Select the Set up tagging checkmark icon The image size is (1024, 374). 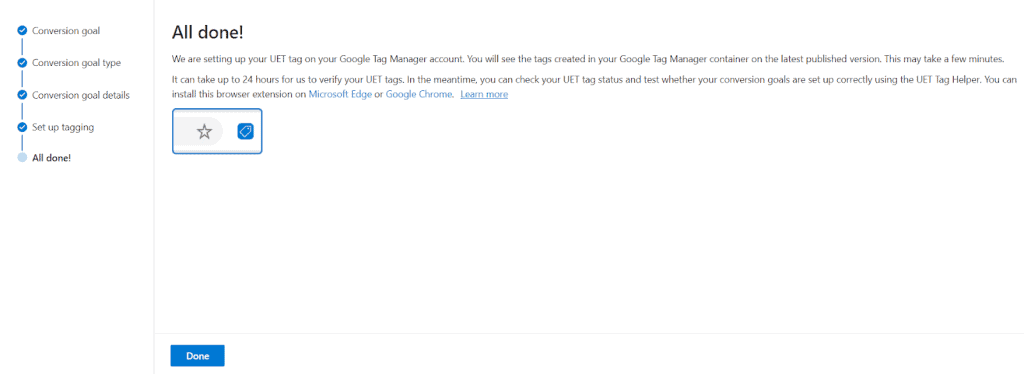click(x=22, y=127)
